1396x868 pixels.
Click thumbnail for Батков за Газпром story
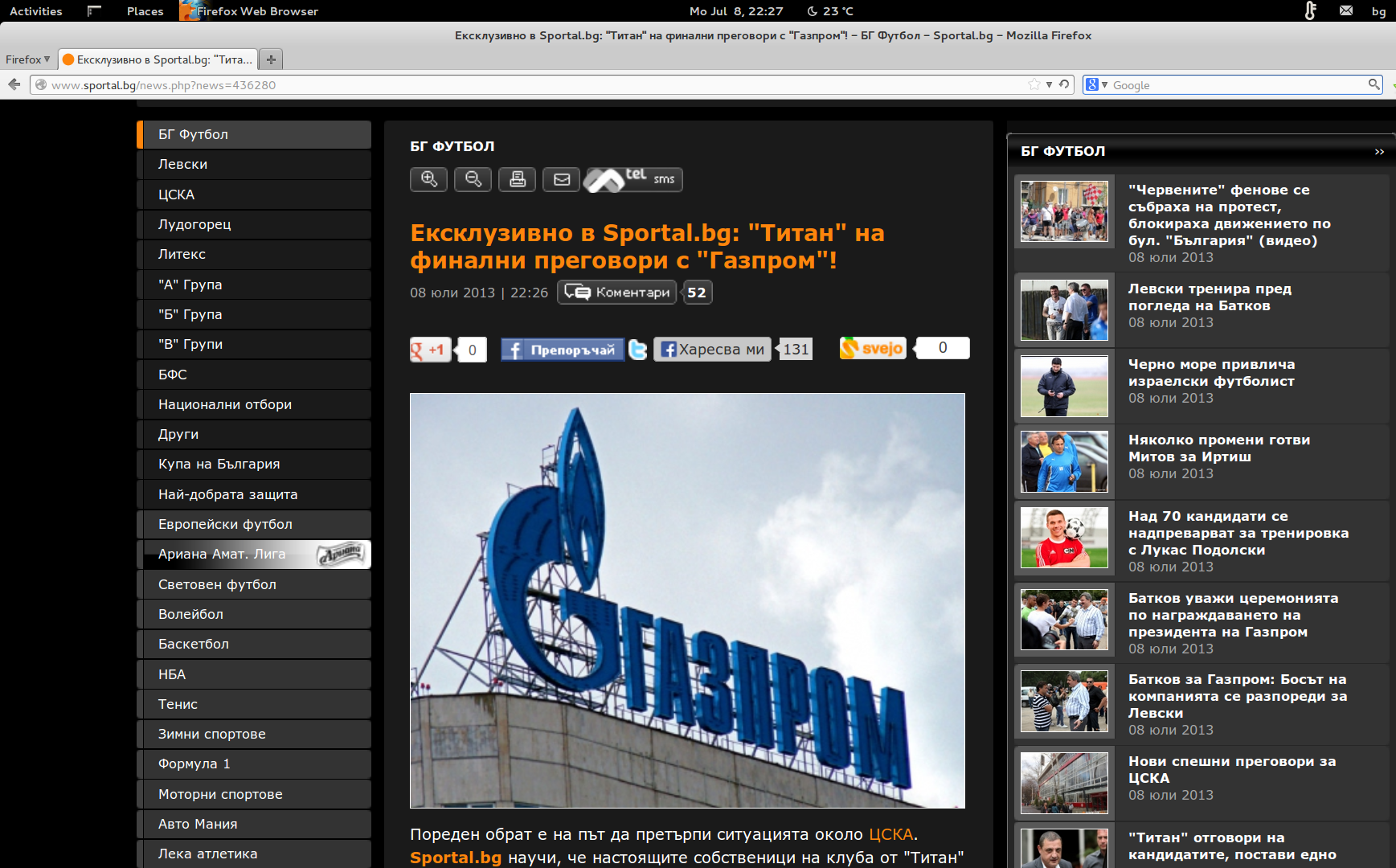(1064, 701)
